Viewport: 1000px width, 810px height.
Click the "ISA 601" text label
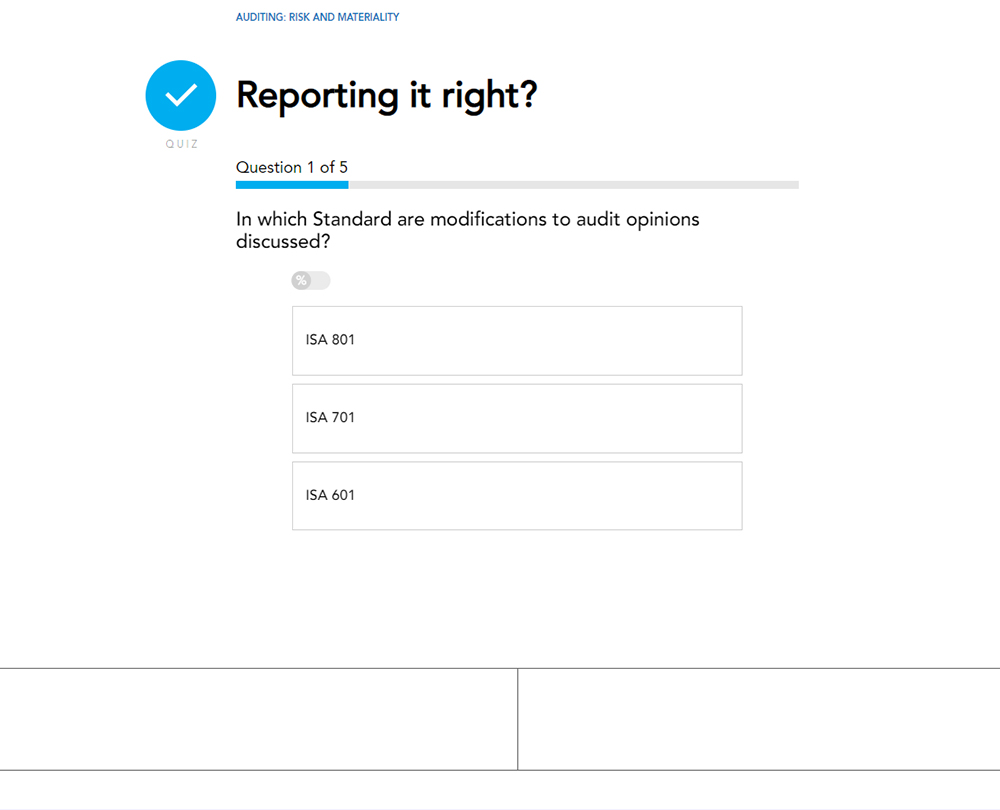(x=330, y=495)
